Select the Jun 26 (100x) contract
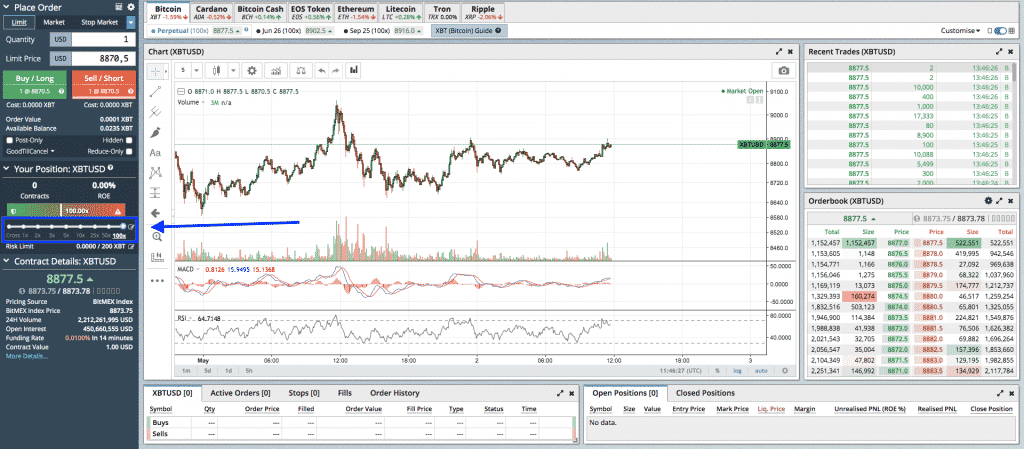This screenshot has width=1024, height=449. 295,31
